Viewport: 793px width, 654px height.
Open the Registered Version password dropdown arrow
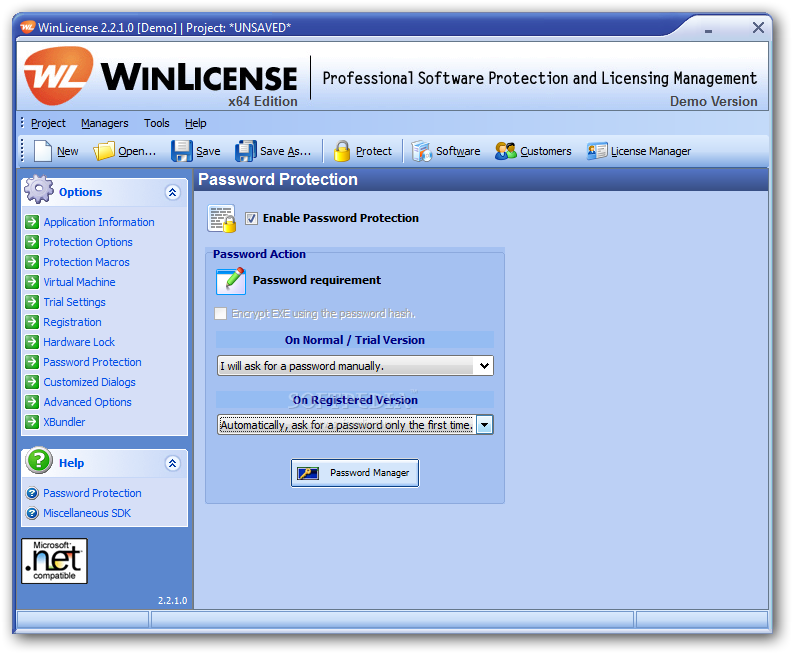[x=484, y=425]
